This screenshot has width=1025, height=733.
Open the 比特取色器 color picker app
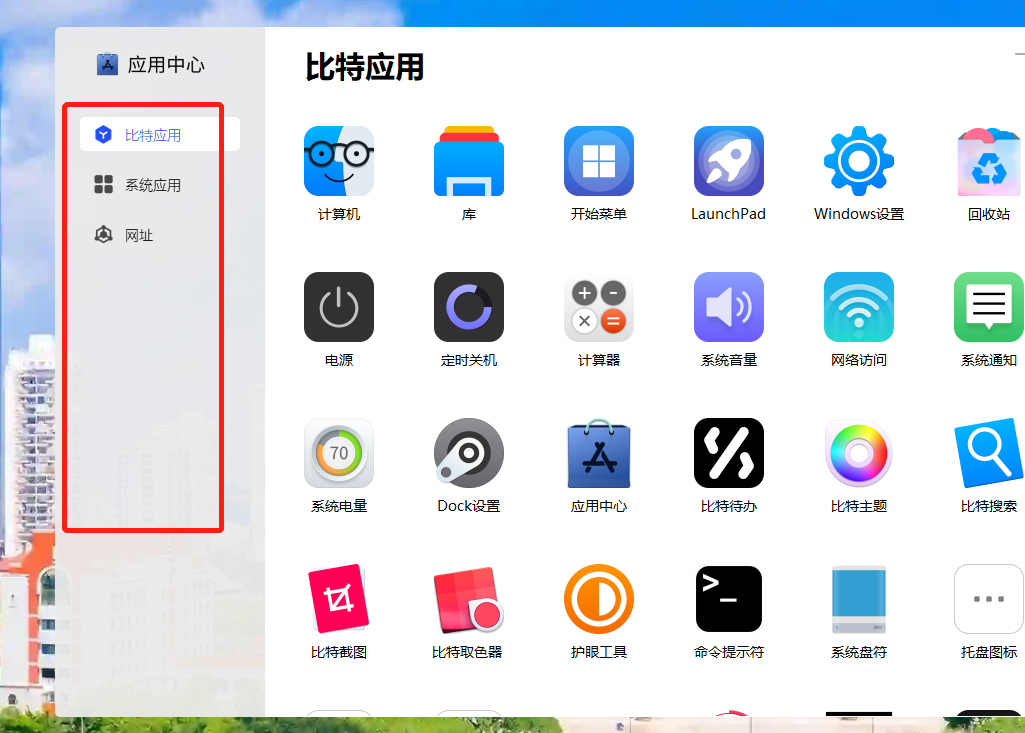pyautogui.click(x=469, y=599)
